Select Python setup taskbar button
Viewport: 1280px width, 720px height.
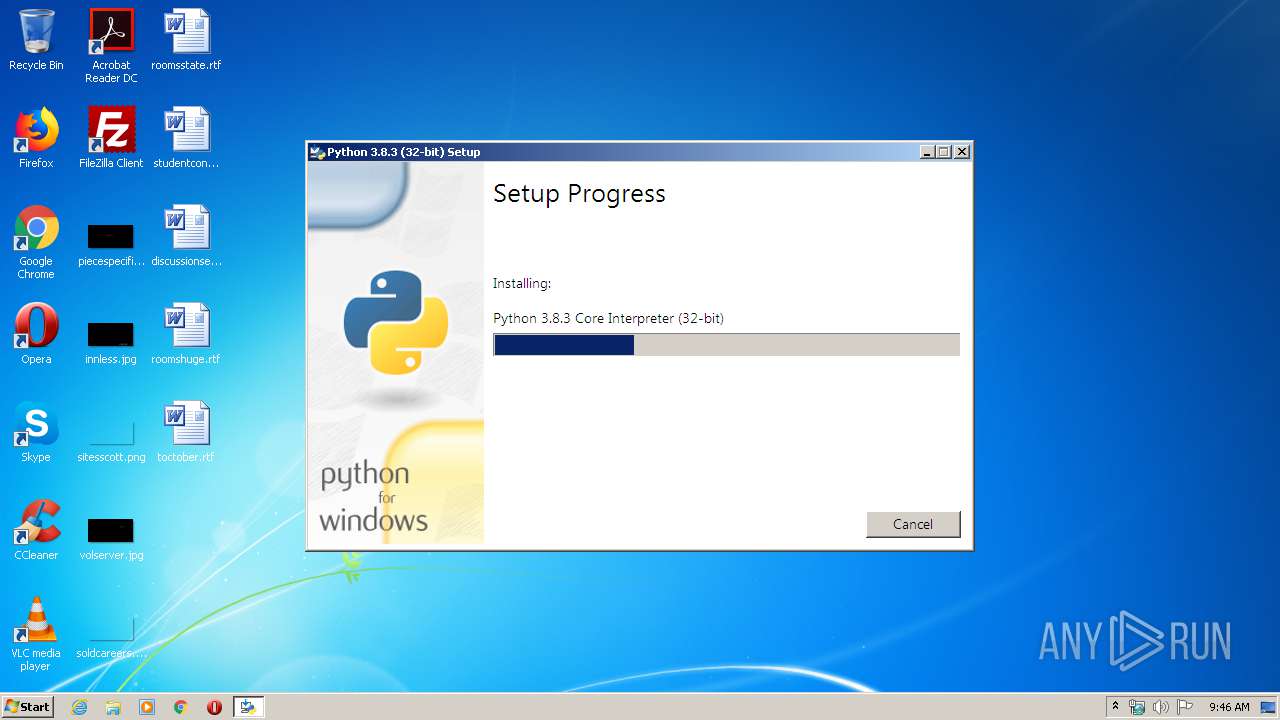coord(248,707)
